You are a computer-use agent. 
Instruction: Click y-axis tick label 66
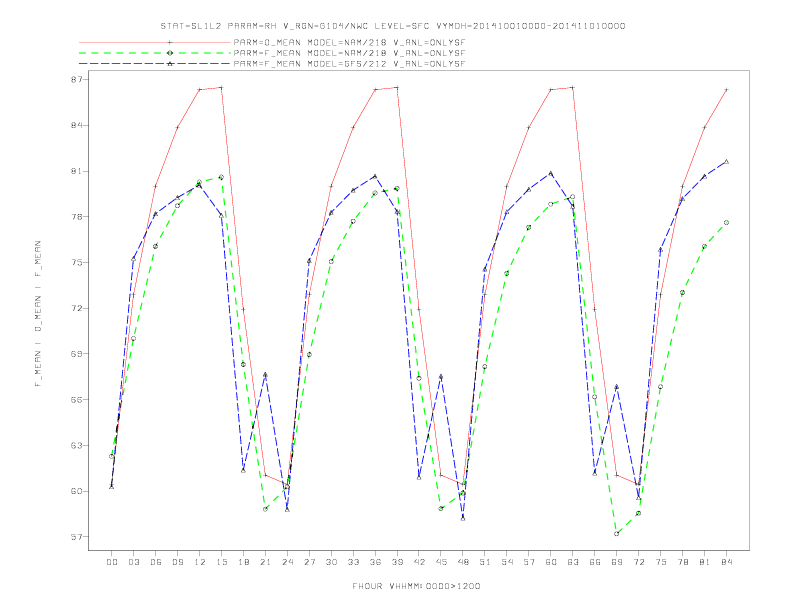[x=78, y=399]
